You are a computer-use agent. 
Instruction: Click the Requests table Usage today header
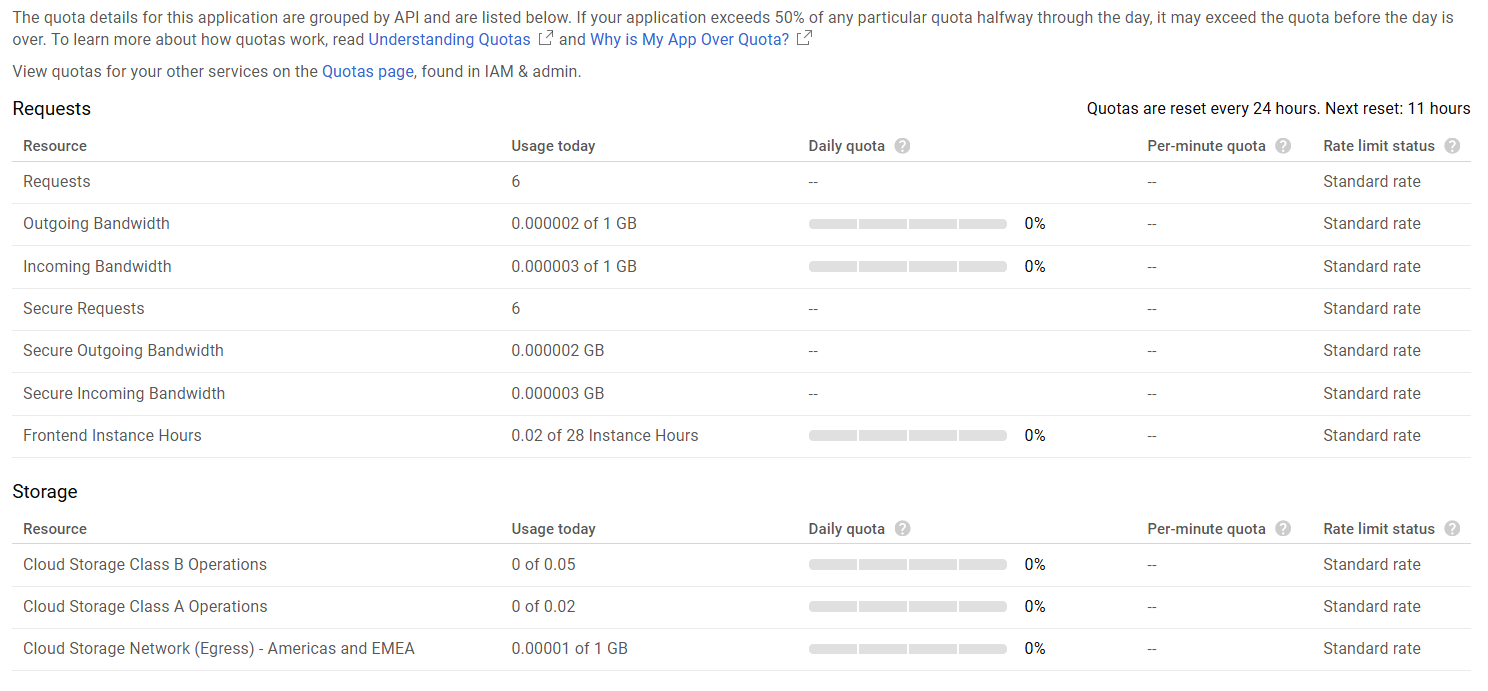553,146
